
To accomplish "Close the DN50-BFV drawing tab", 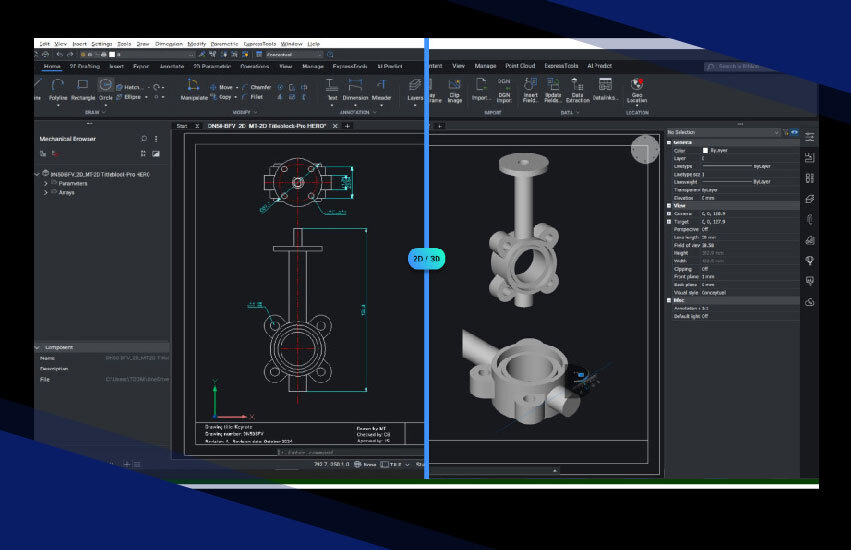I will (x=335, y=126).
